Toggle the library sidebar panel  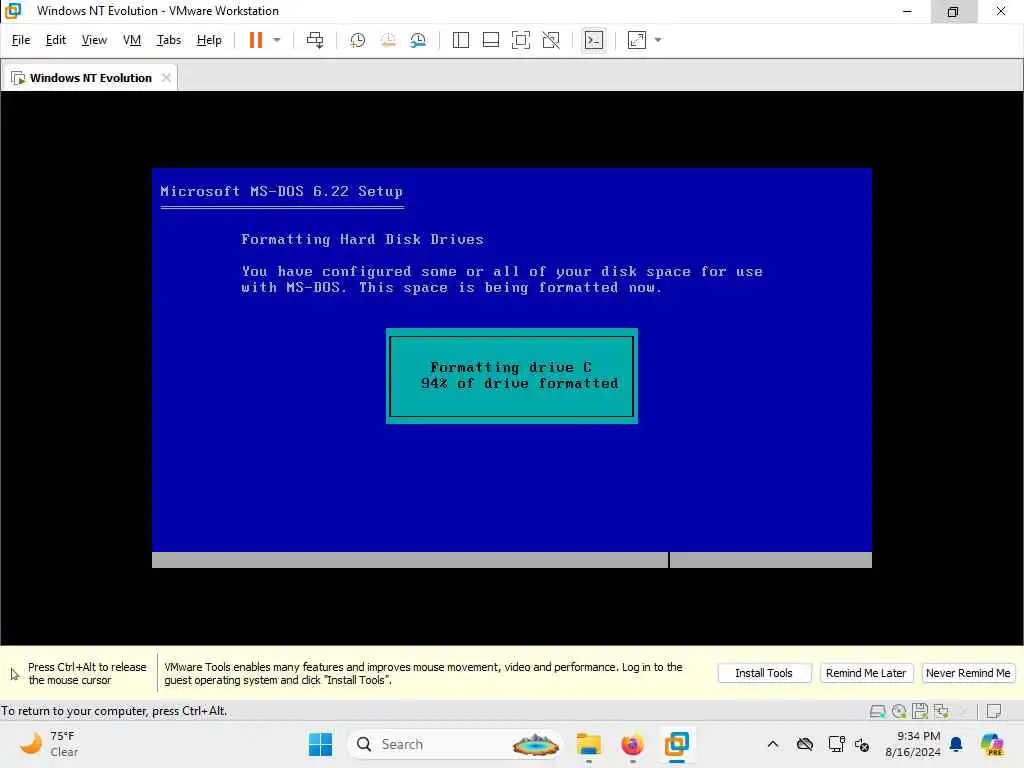click(x=460, y=40)
